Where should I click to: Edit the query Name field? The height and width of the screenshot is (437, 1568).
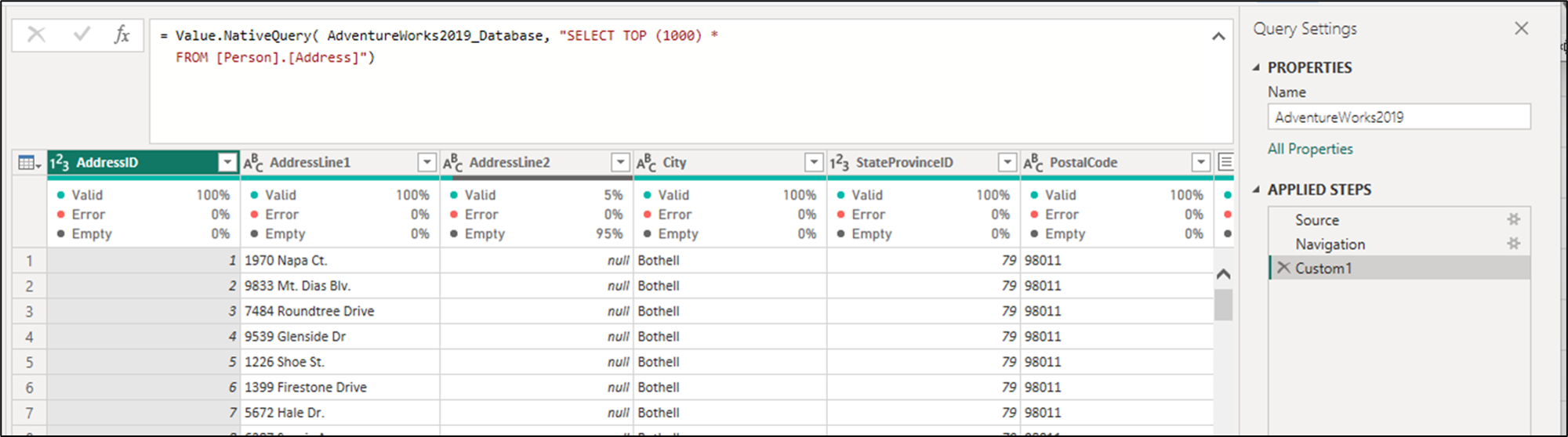(1399, 117)
